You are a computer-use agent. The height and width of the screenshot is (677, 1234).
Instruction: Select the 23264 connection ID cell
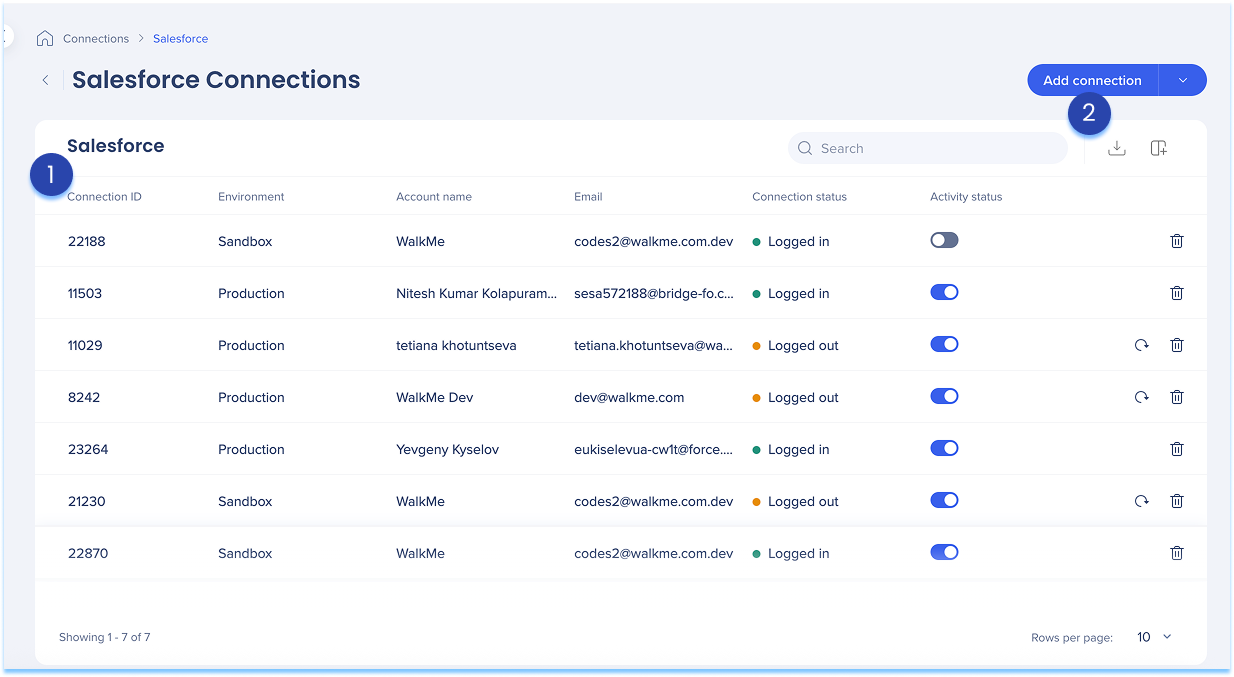pyautogui.click(x=88, y=449)
